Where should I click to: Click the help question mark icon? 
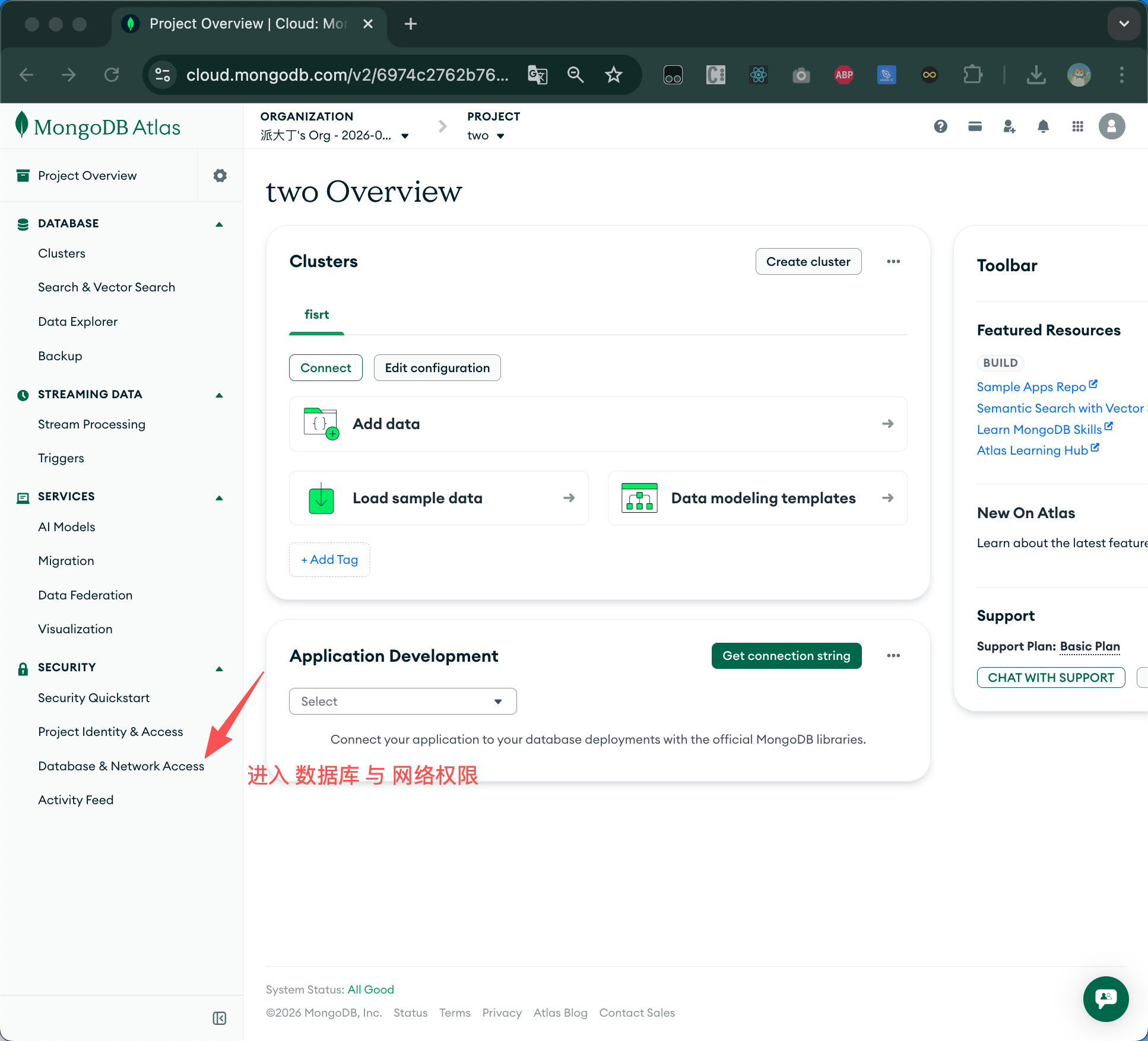click(940, 126)
